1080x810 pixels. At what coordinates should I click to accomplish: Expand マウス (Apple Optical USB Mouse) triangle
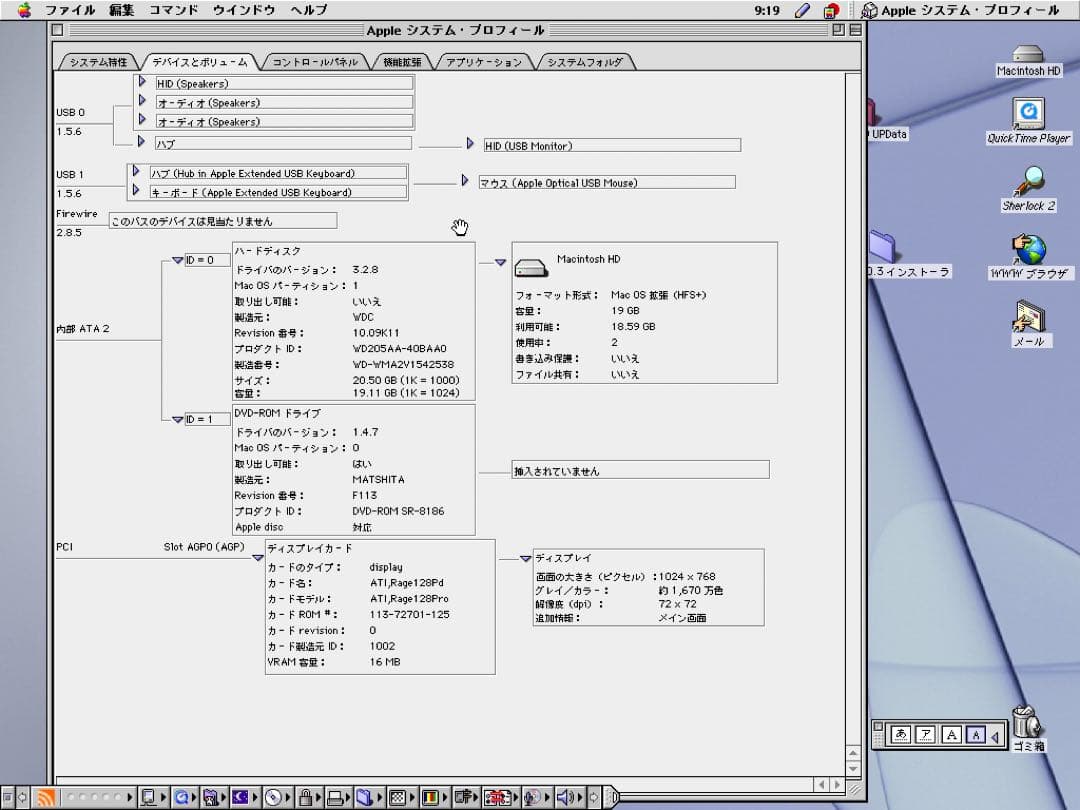[464, 182]
